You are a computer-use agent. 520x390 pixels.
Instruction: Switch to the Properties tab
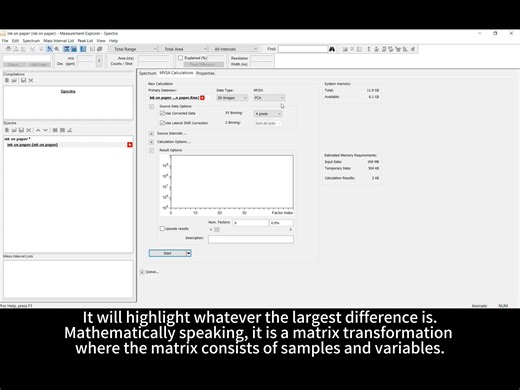(x=205, y=73)
